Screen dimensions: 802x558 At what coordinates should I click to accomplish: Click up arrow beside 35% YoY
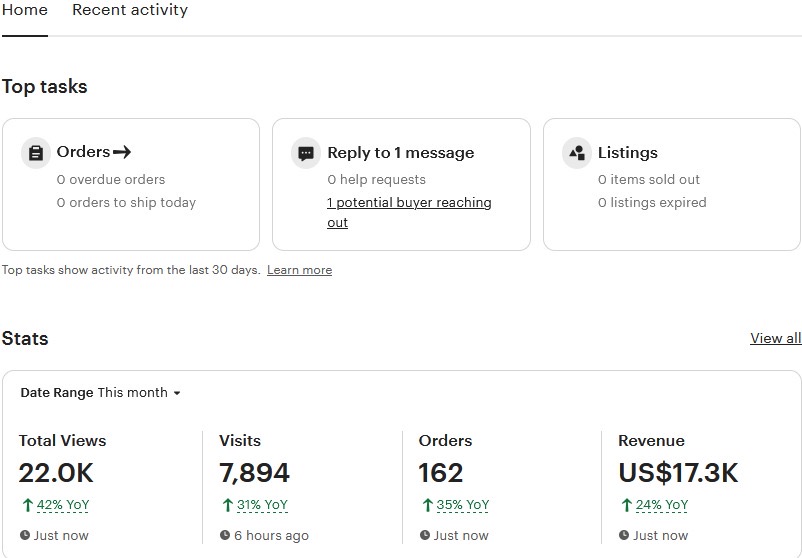coord(428,505)
